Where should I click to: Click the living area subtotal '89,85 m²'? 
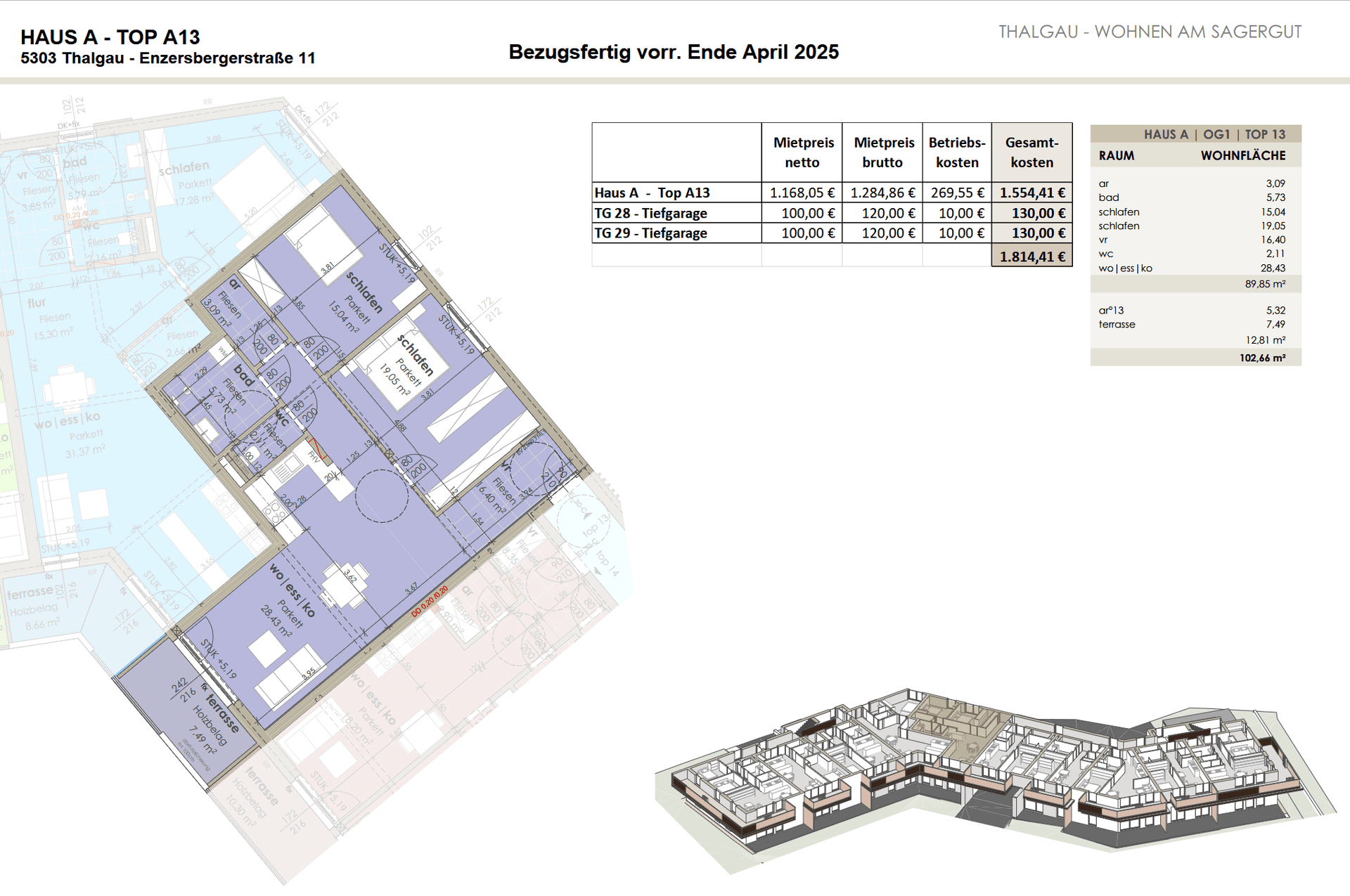(x=1265, y=284)
